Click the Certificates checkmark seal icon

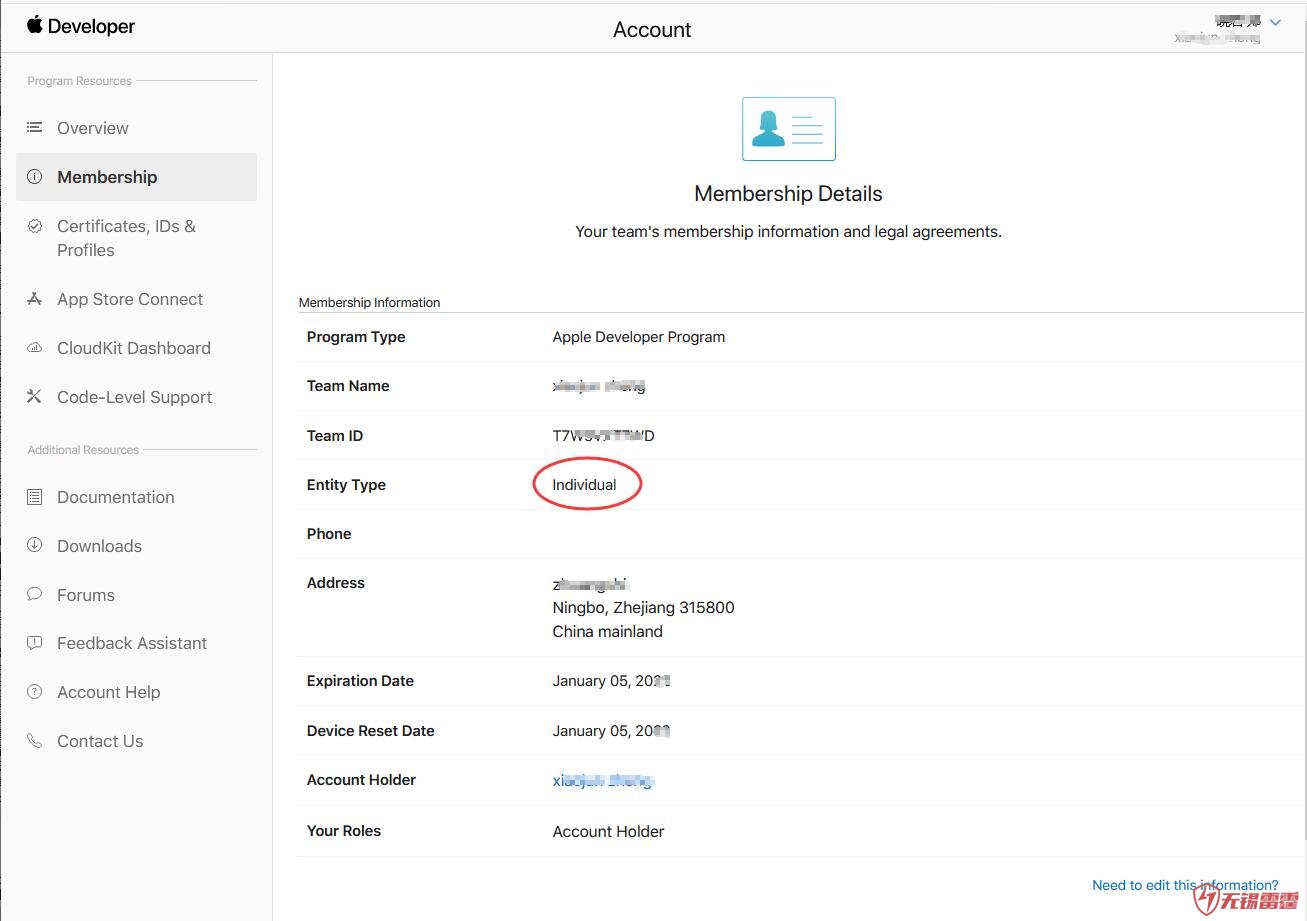tap(35, 226)
